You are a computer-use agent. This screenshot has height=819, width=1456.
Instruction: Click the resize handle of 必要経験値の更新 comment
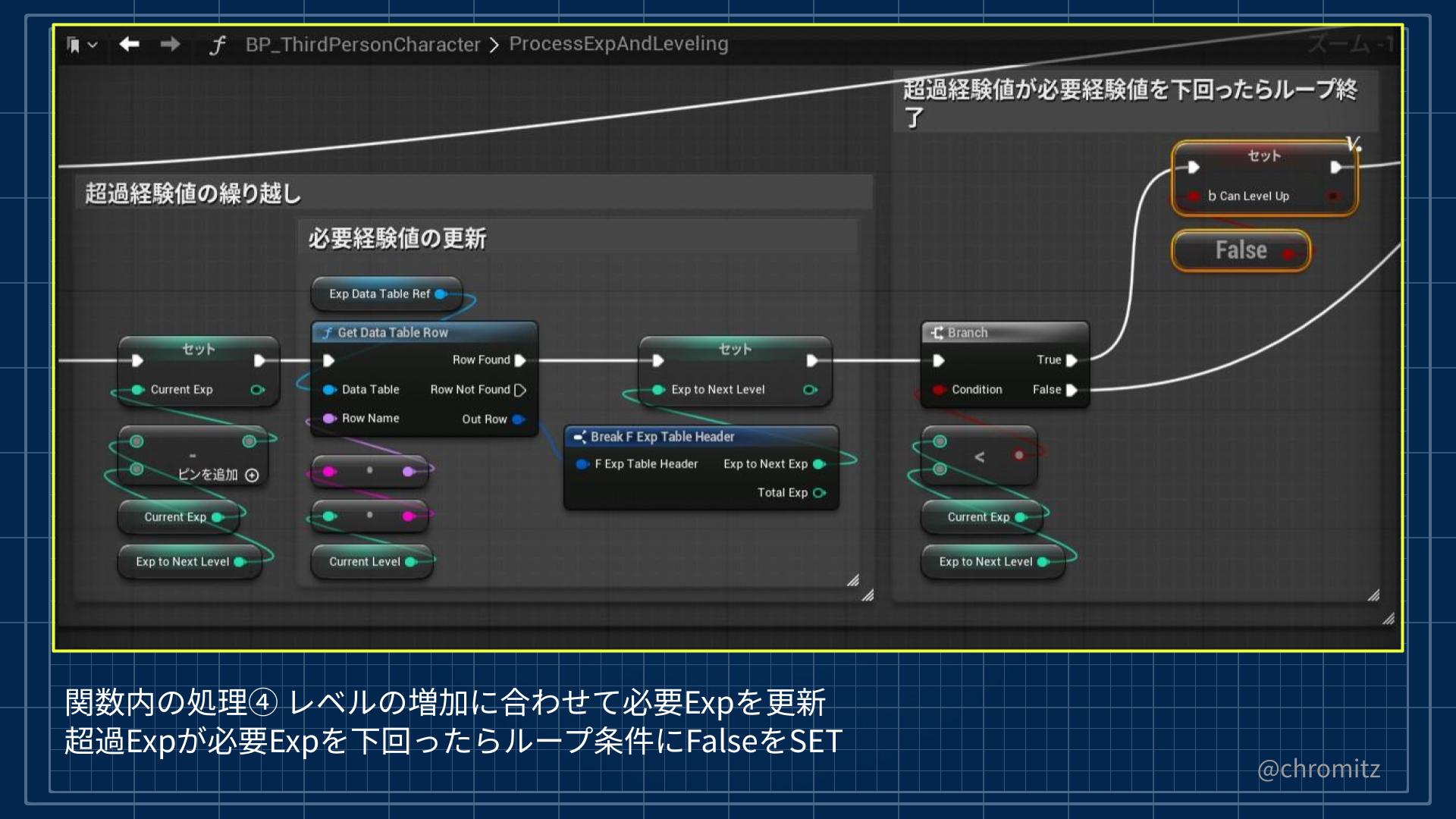852,580
